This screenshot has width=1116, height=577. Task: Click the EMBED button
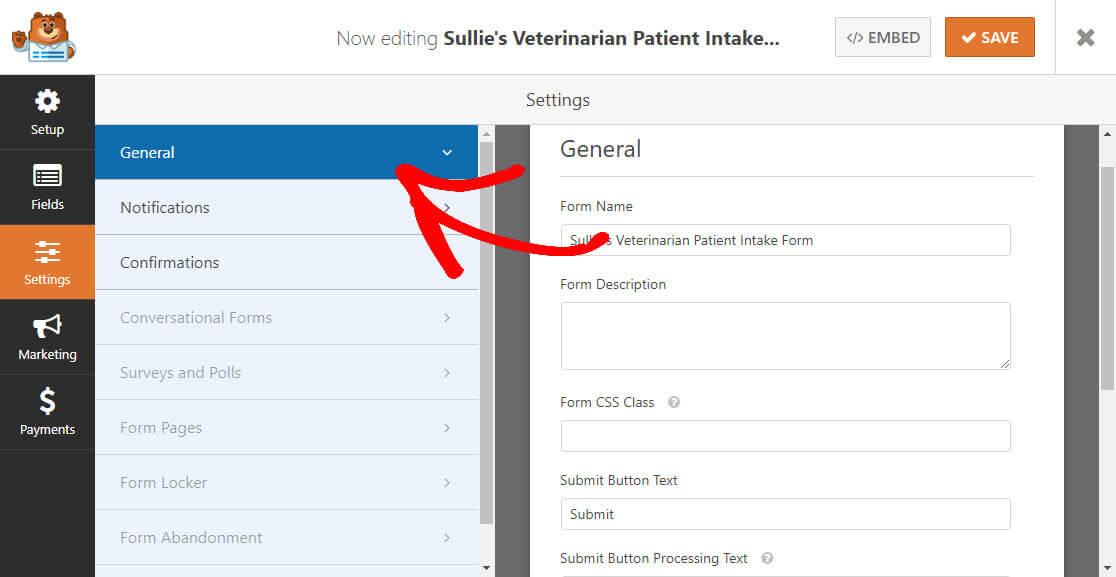[883, 37]
